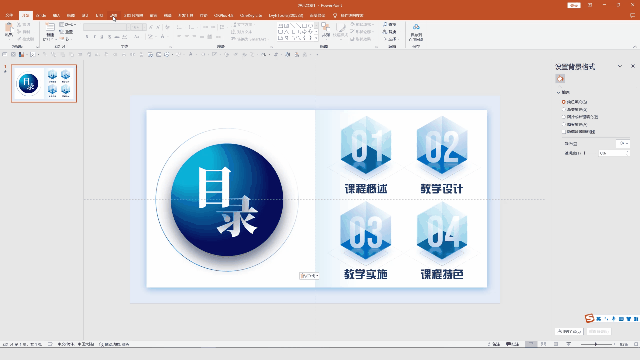640x360 pixels.
Task: Select the pattern fill radio option
Action: 563,124
